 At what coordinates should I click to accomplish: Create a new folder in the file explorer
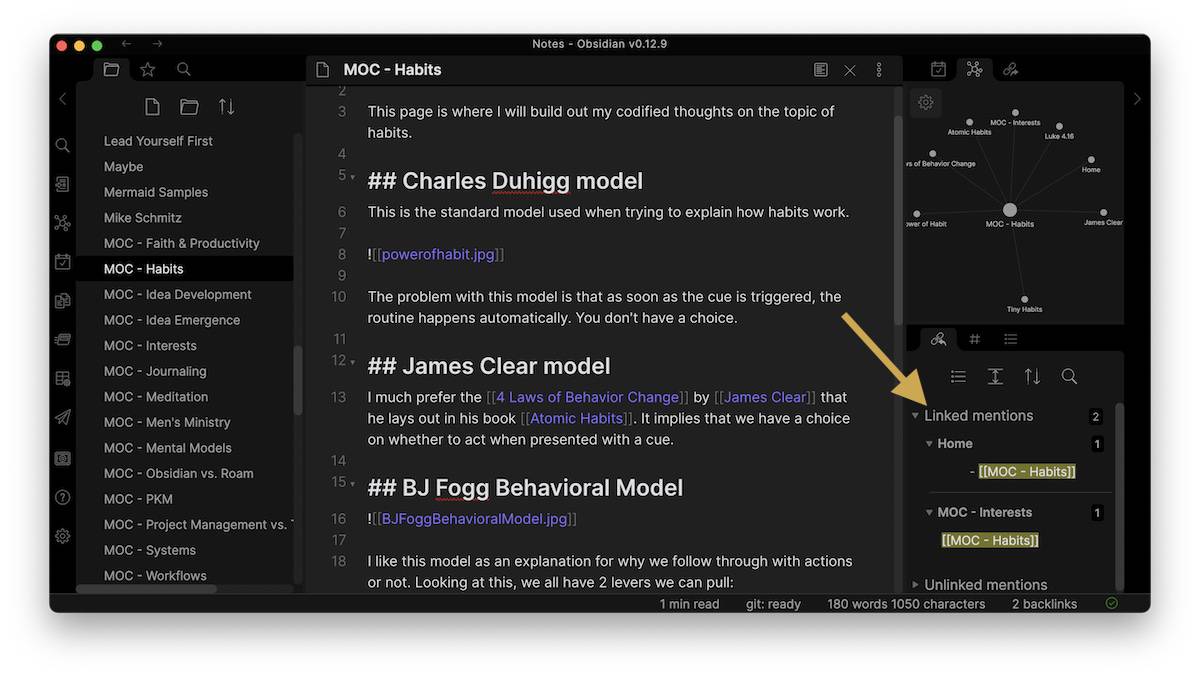click(x=189, y=106)
